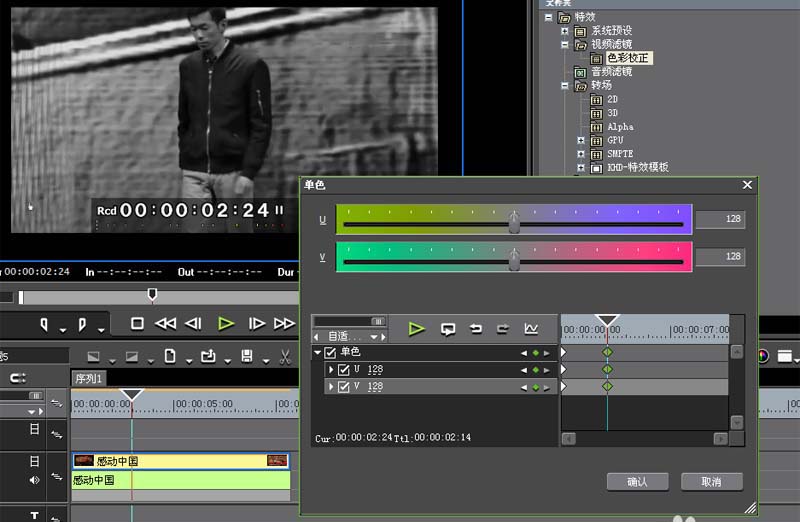Switch to the 序列1 sequence tab
The image size is (800, 522).
tap(89, 378)
